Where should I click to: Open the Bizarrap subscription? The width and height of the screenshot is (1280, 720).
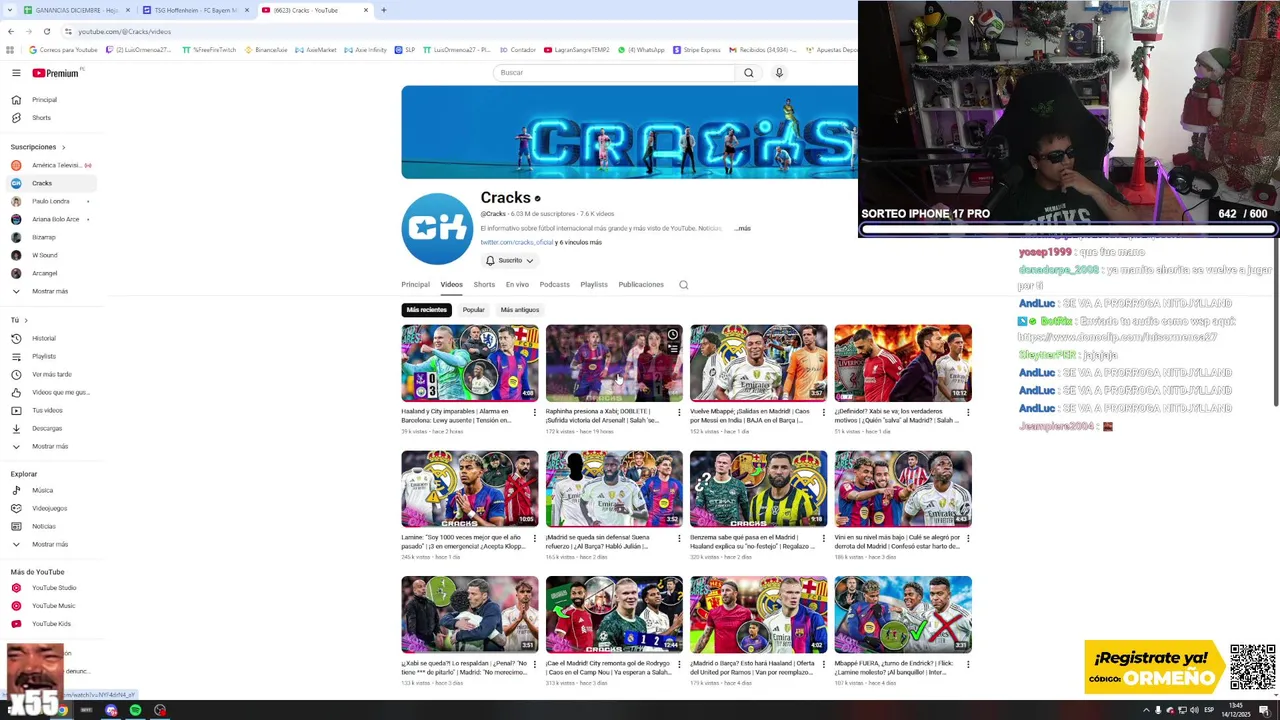pyautogui.click(x=43, y=237)
